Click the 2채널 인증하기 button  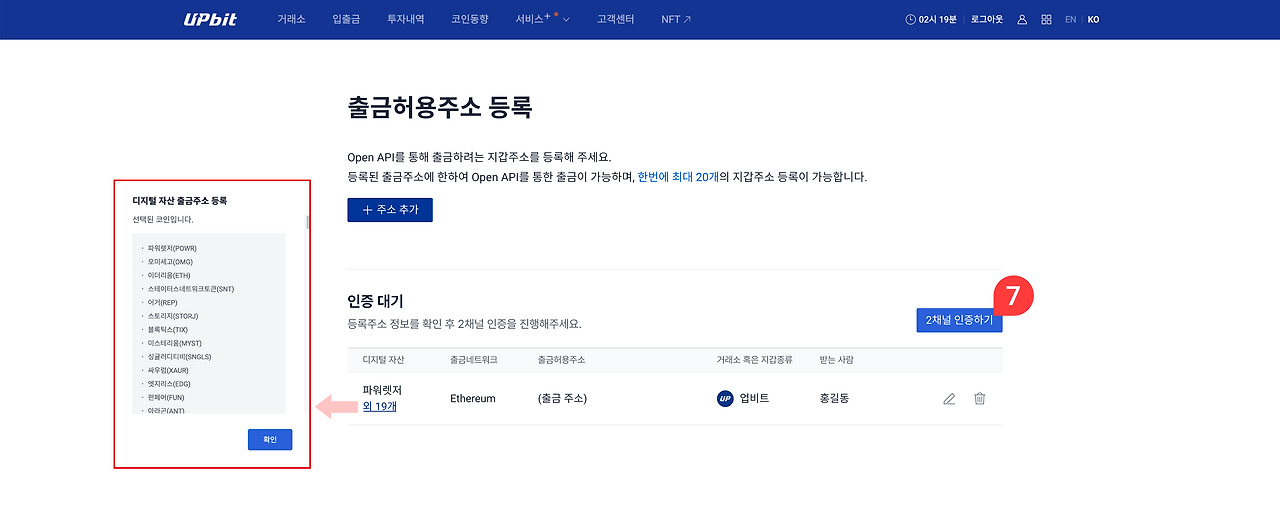coord(959,320)
